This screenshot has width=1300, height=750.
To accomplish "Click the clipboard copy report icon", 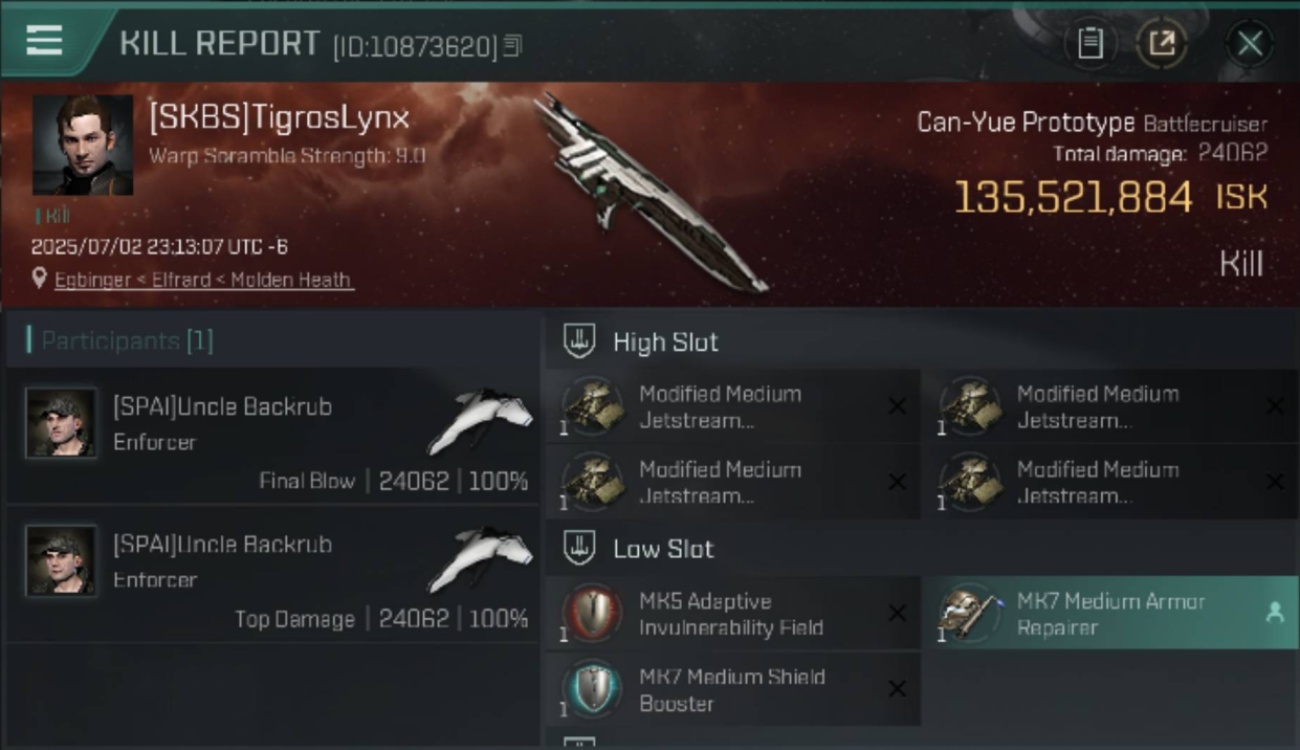I will pos(1090,43).
